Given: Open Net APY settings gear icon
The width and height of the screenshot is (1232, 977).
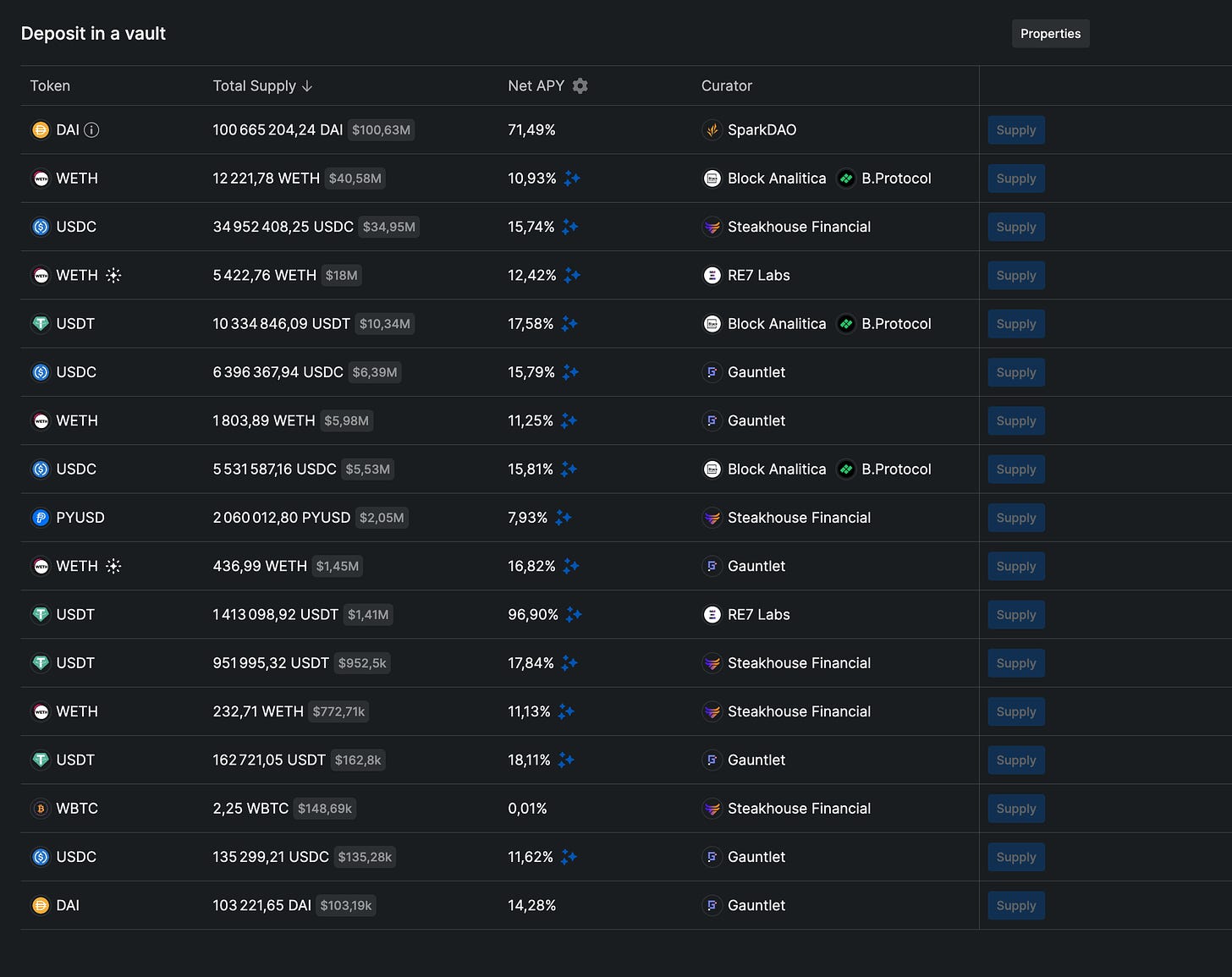Looking at the screenshot, I should tap(580, 85).
